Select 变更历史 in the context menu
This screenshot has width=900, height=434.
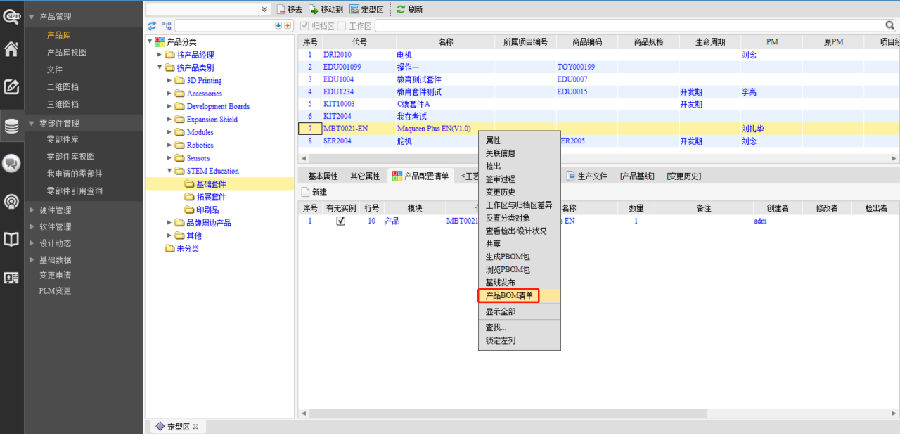[500, 191]
